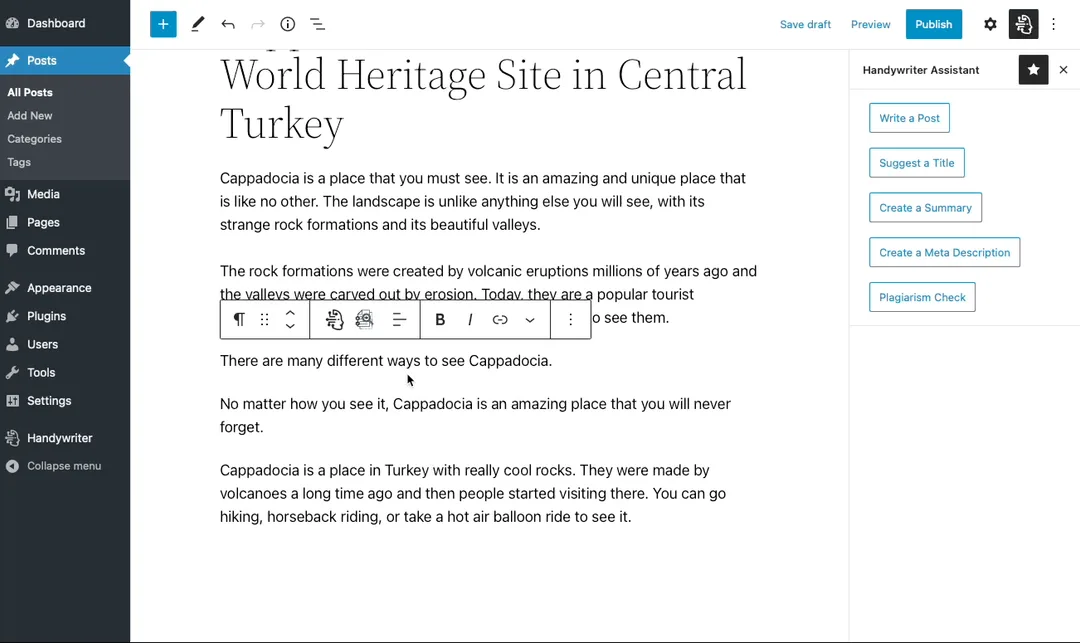The width and height of the screenshot is (1080, 643).
Task: Toggle italic formatting
Action: coord(470,319)
